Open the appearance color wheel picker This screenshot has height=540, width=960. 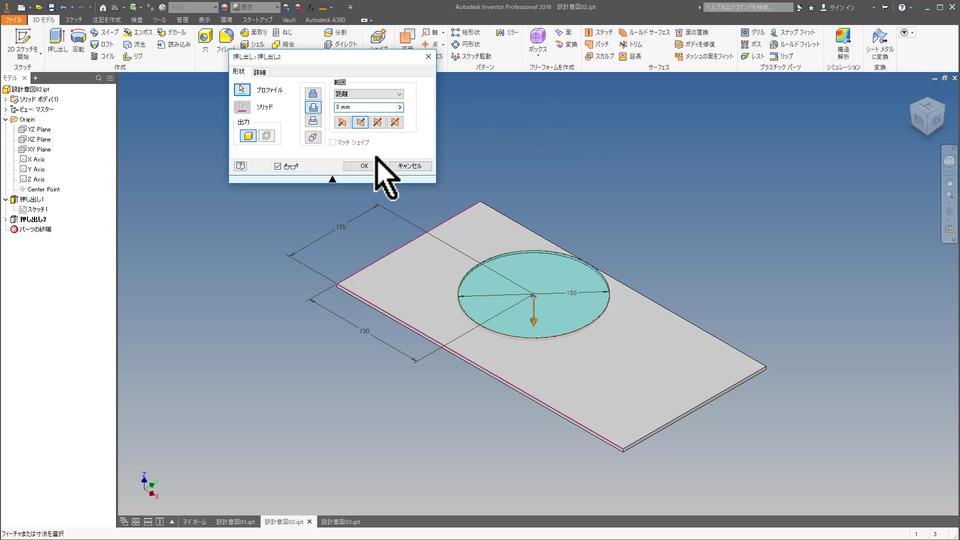click(x=224, y=7)
